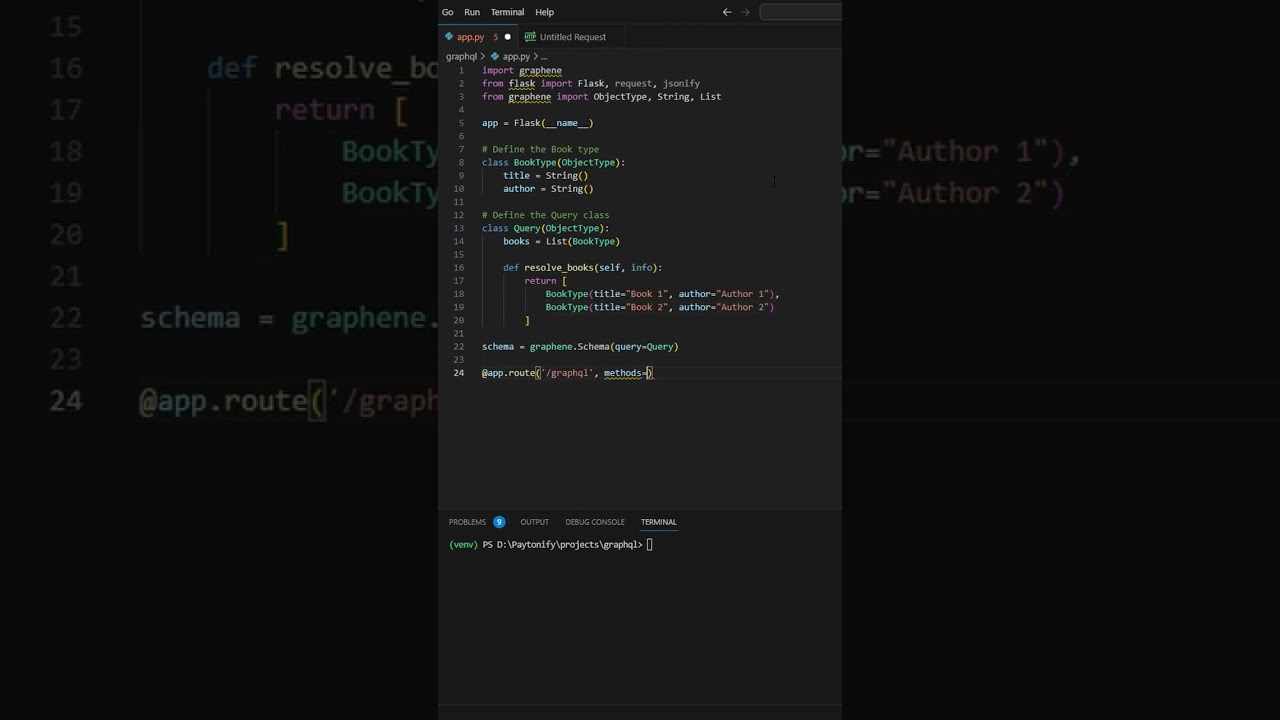1280x720 pixels.
Task: Switch to the Untitled Request tab
Action: (573, 37)
